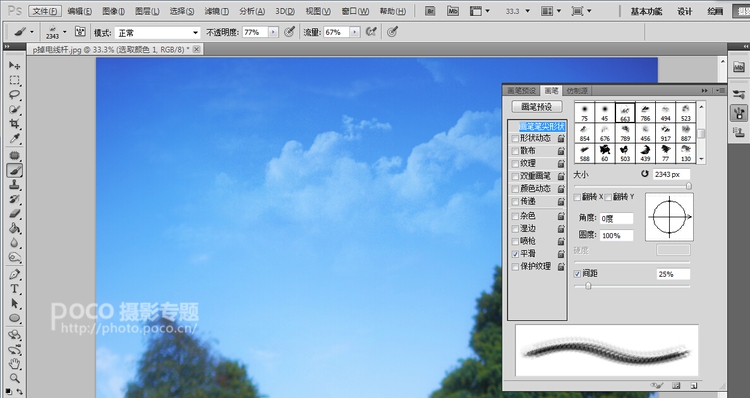
Task: Enable 散布 checkbox
Action: tap(515, 151)
